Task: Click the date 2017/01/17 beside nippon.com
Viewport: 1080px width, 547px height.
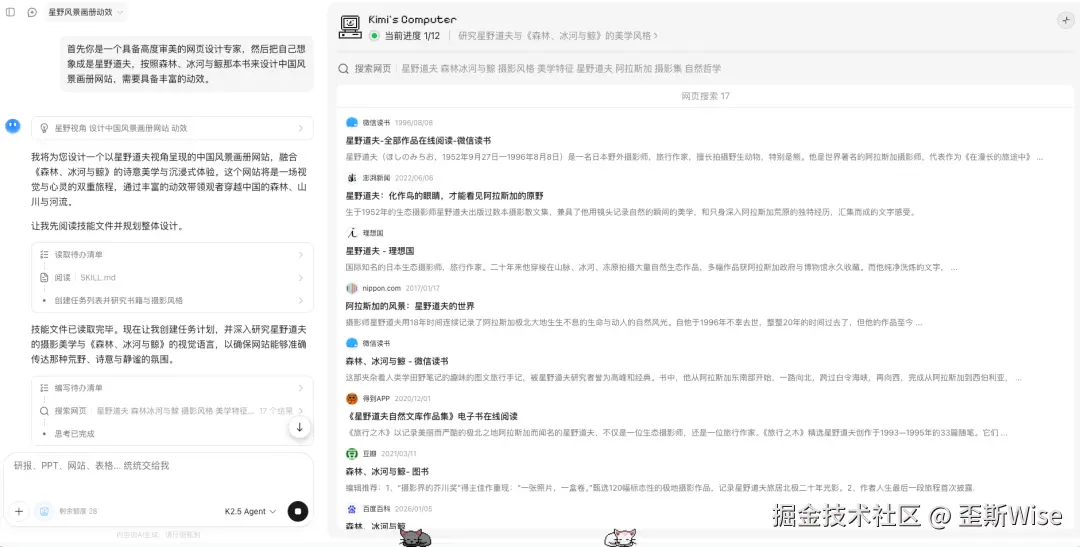Action: (x=423, y=288)
